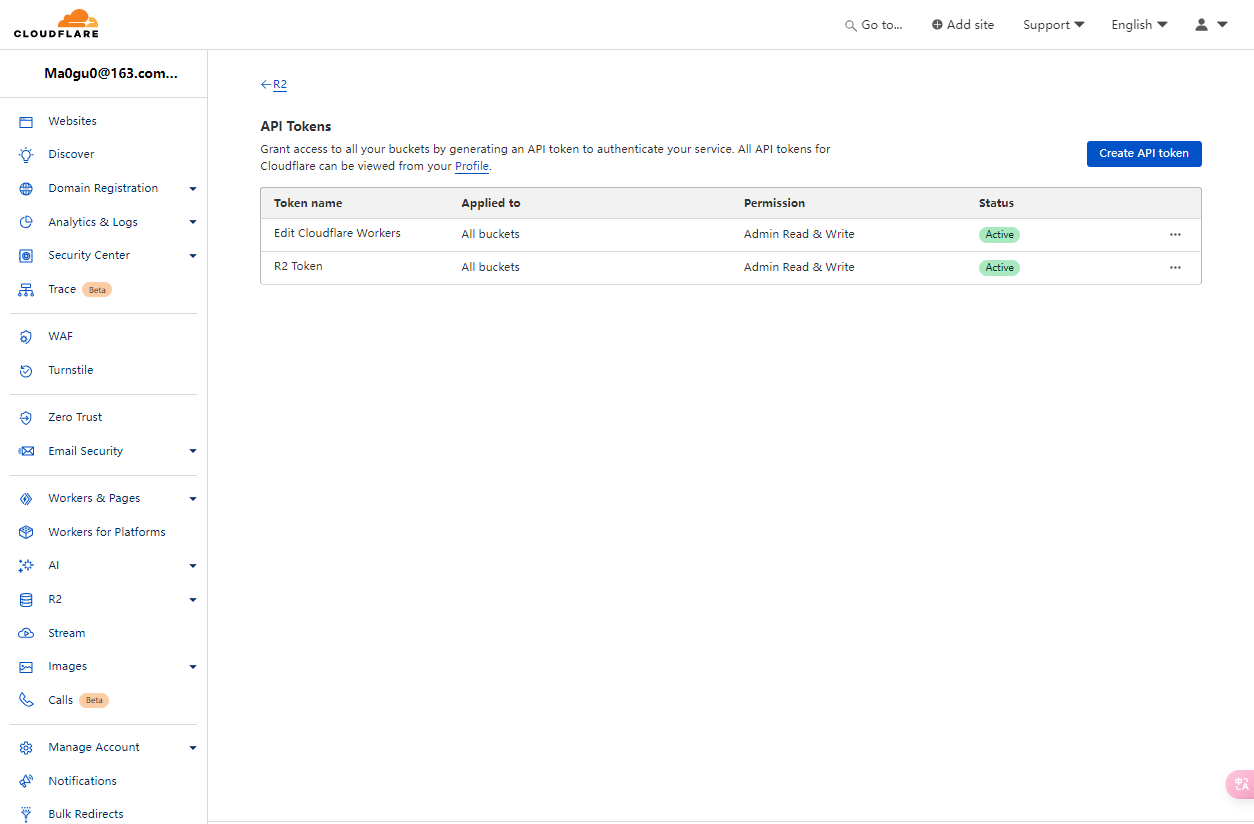Screen dimensions: 1254x824
Task: Click the Discover lightbulb icon
Action: point(26,155)
